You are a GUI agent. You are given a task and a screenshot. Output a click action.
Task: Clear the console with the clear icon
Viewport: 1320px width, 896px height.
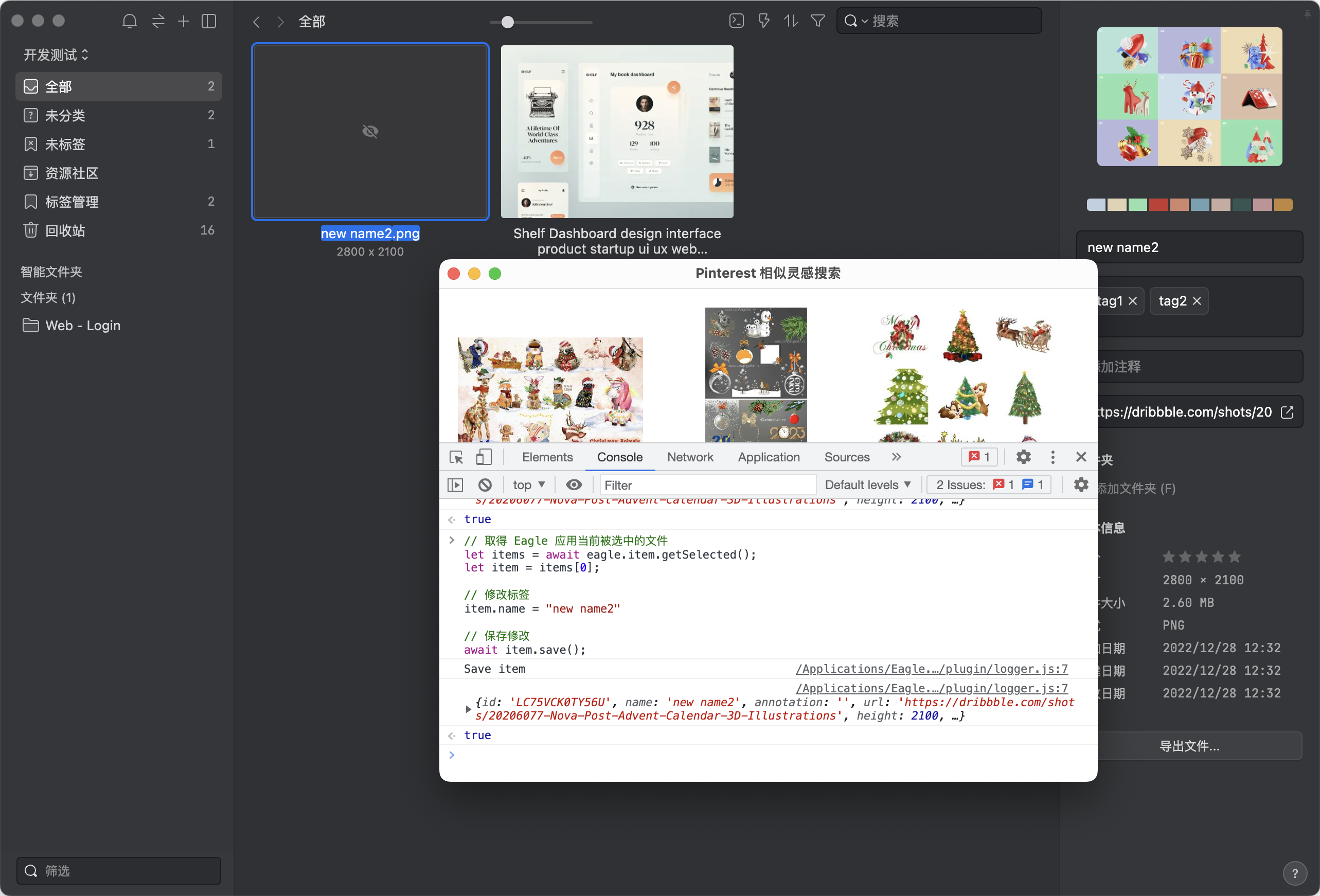(485, 485)
